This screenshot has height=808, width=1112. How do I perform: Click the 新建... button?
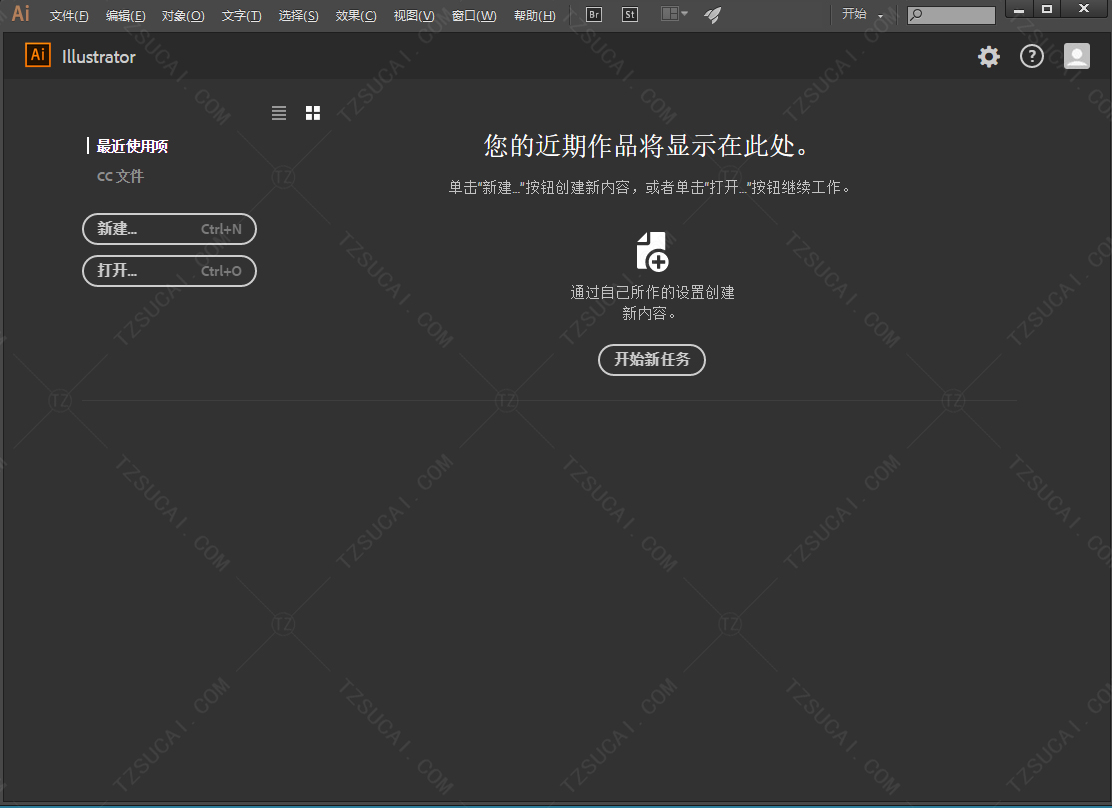point(169,228)
